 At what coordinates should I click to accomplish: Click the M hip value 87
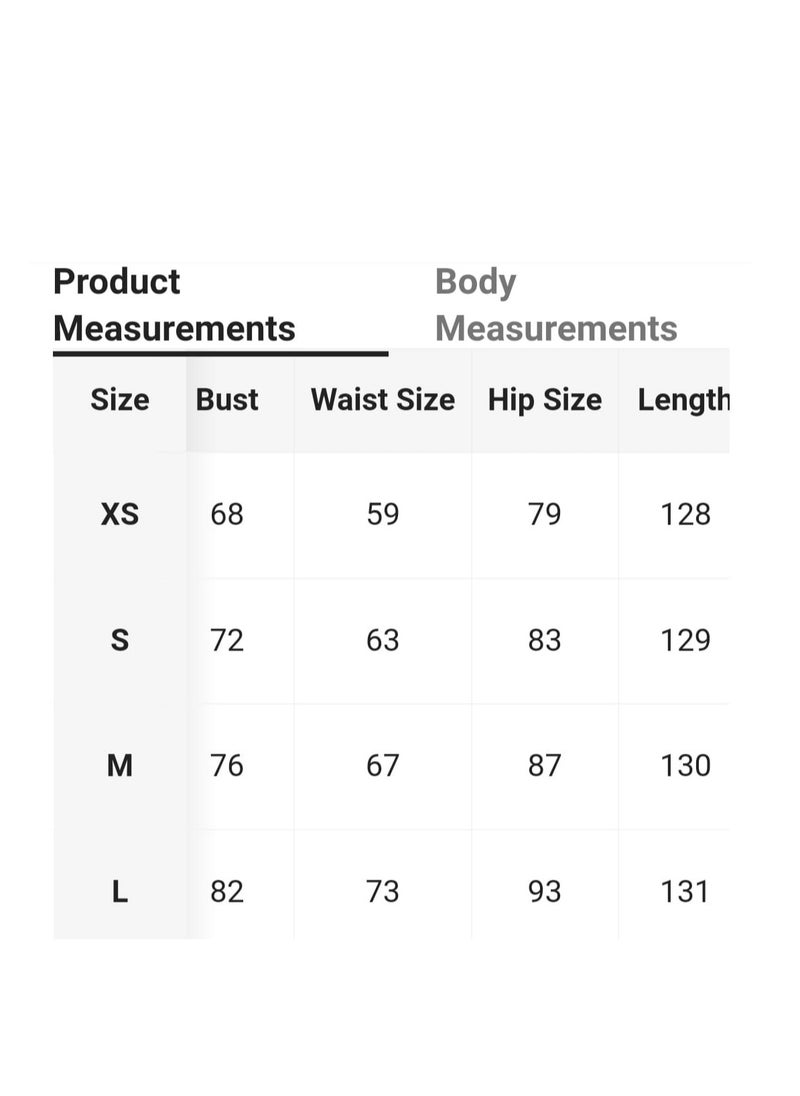(544, 766)
